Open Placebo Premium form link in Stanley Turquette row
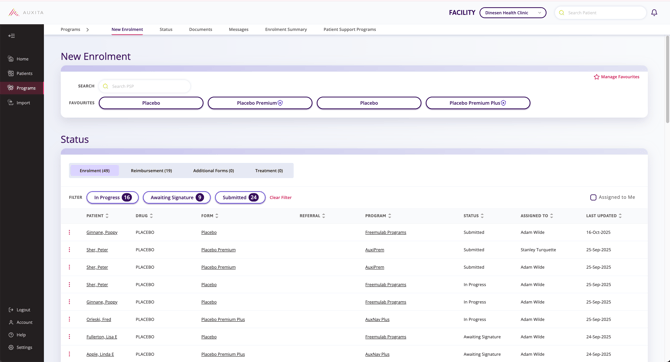 pos(218,250)
